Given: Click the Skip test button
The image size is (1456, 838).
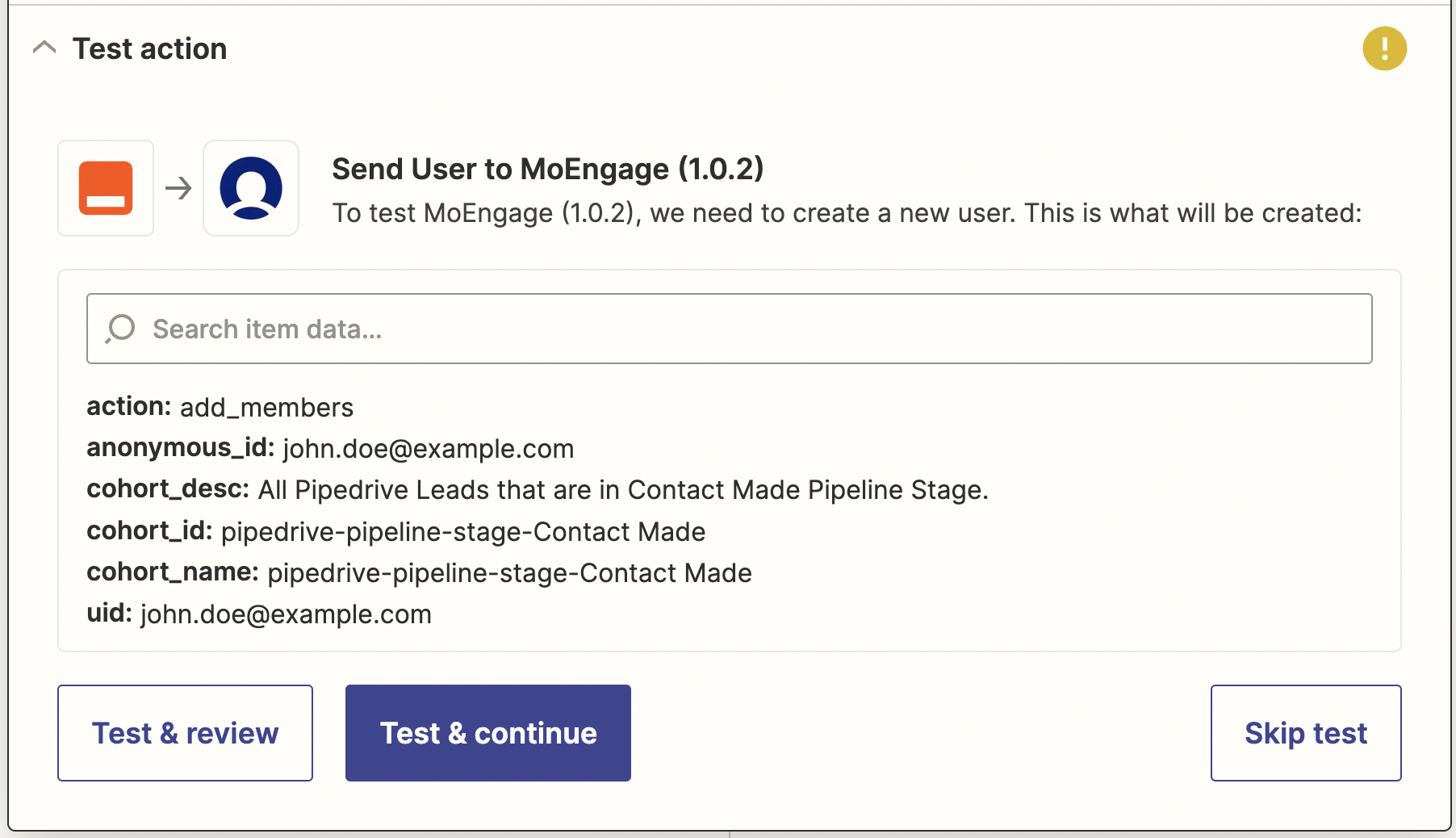Looking at the screenshot, I should (x=1306, y=733).
